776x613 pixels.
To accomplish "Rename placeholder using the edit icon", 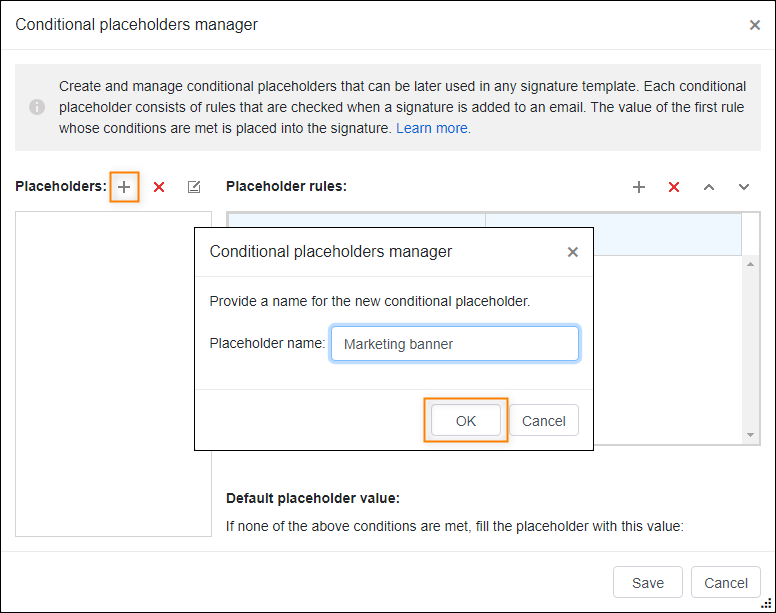I will point(194,187).
